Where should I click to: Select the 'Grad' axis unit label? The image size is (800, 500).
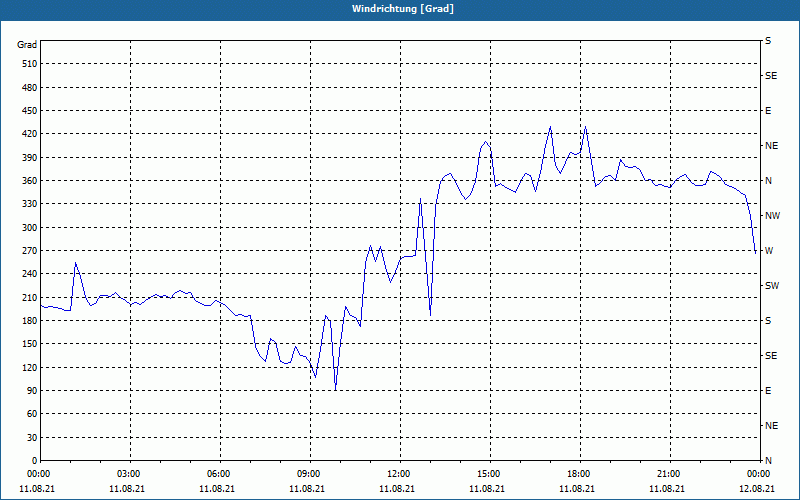click(27, 45)
